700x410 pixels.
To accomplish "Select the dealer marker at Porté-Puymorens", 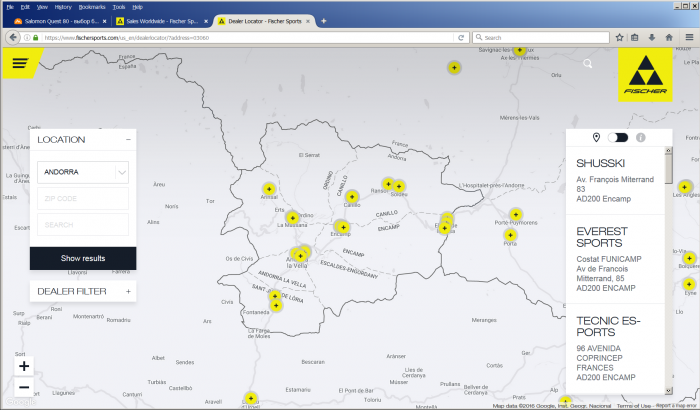I will click(516, 214).
